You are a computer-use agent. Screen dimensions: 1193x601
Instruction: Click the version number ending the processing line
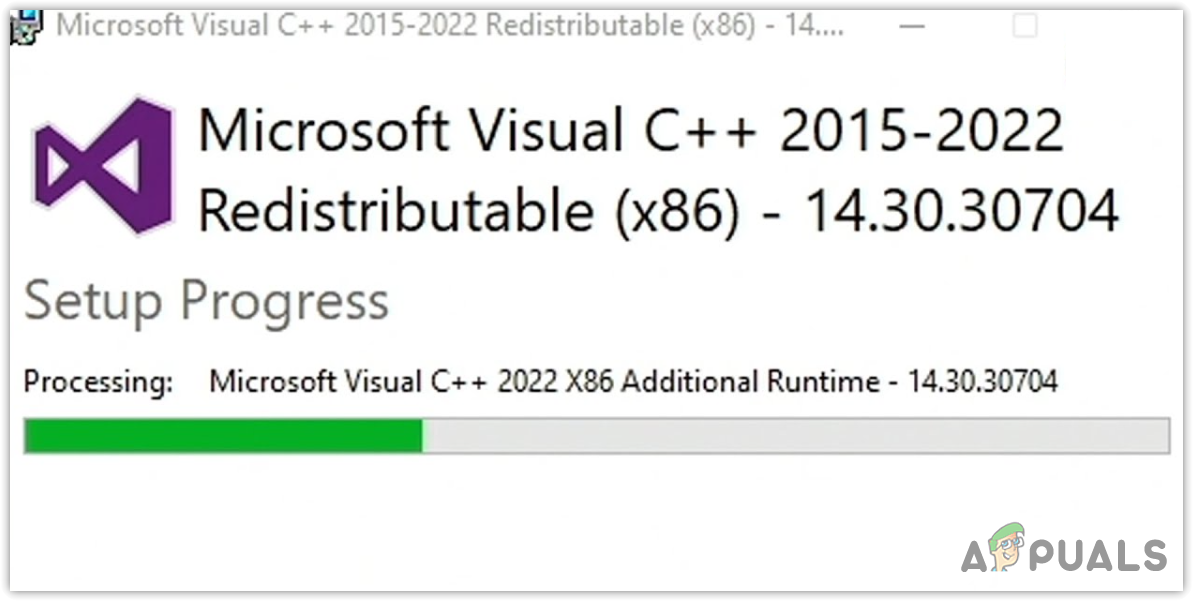(x=982, y=382)
